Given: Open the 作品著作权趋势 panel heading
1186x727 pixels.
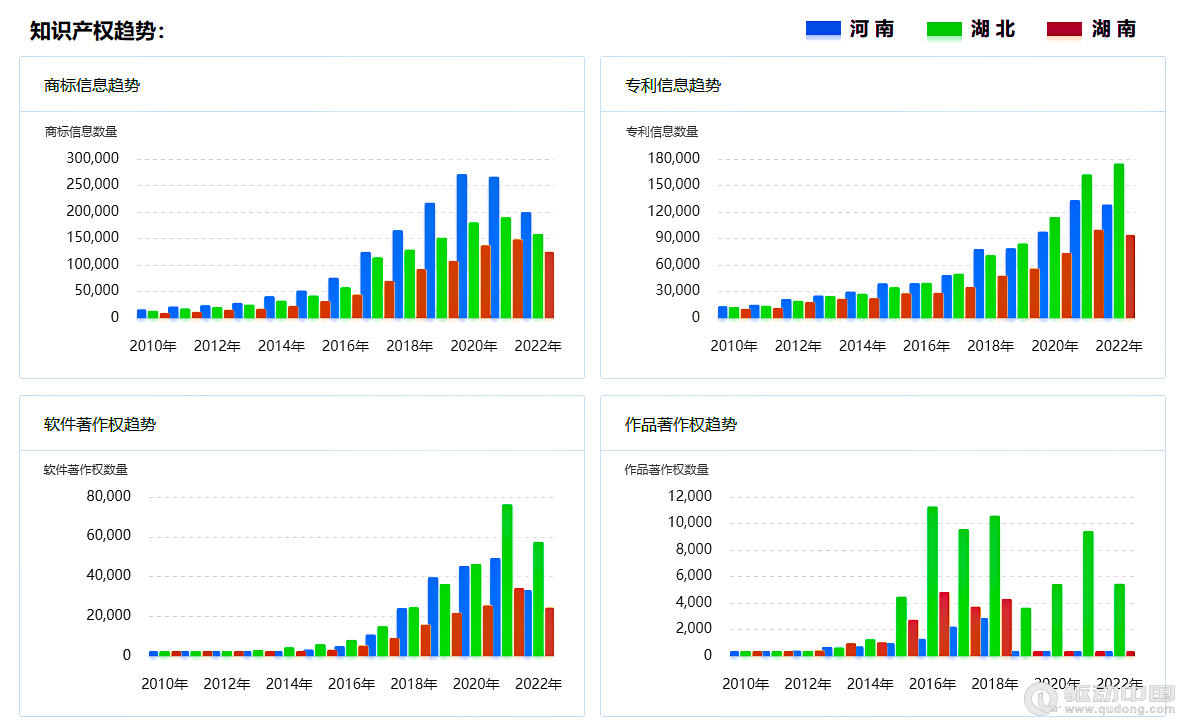Looking at the screenshot, I should click(681, 424).
